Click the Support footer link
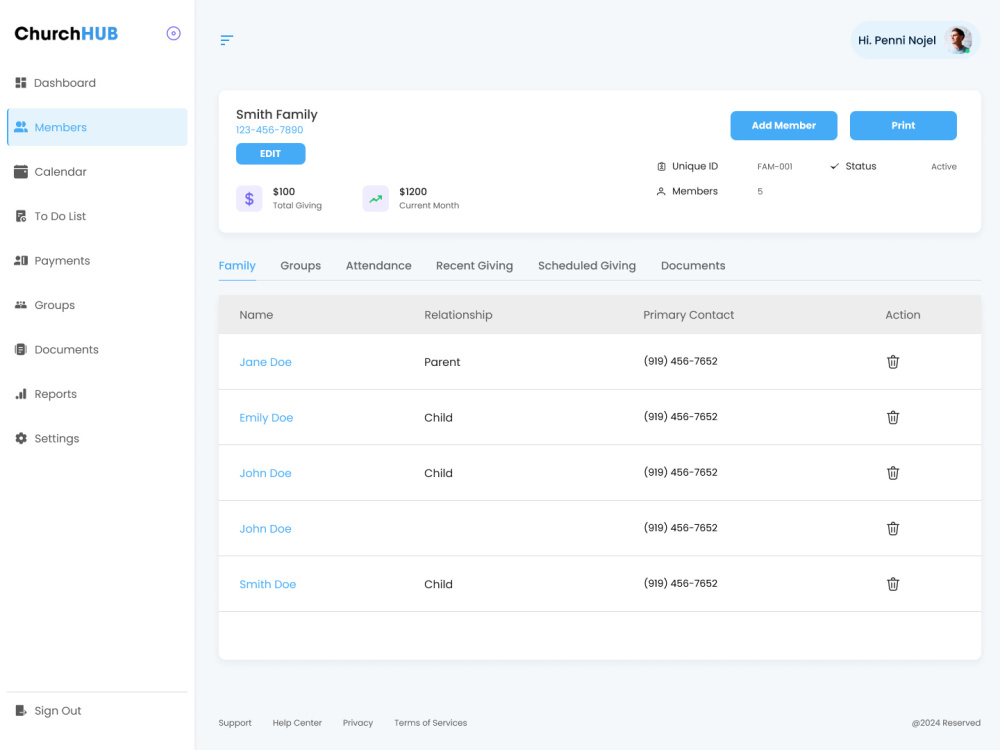 [x=235, y=723]
